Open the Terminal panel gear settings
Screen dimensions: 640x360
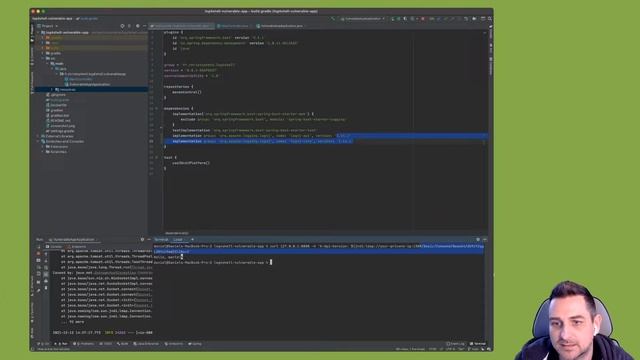point(478,240)
